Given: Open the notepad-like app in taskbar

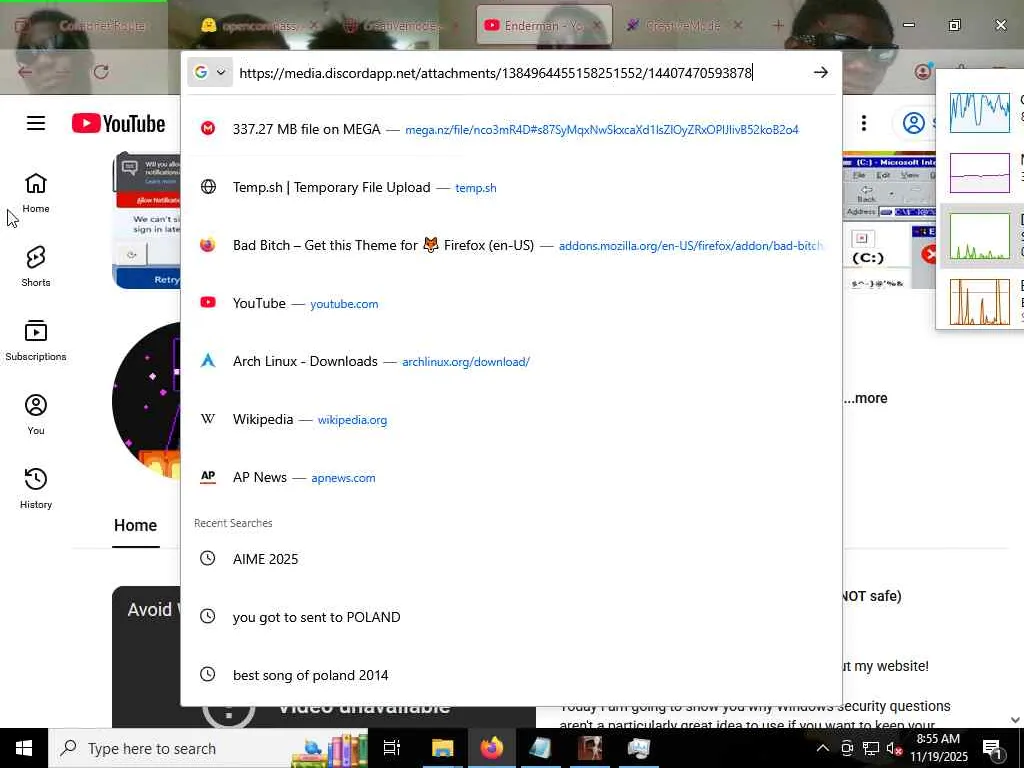Looking at the screenshot, I should 541,748.
